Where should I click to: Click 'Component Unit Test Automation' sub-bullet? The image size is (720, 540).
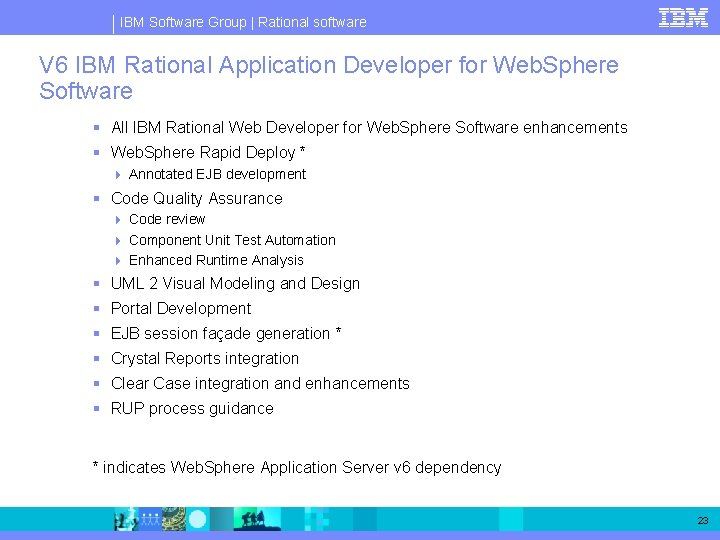[x=232, y=240]
